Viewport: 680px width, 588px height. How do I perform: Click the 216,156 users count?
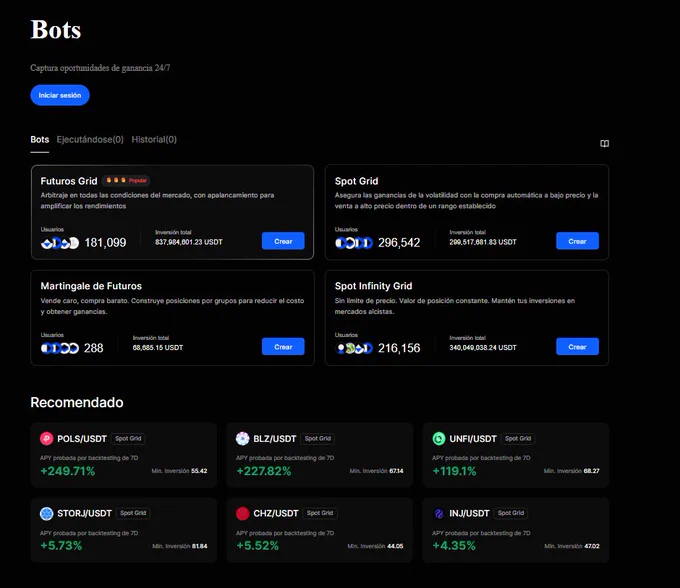click(x=399, y=348)
